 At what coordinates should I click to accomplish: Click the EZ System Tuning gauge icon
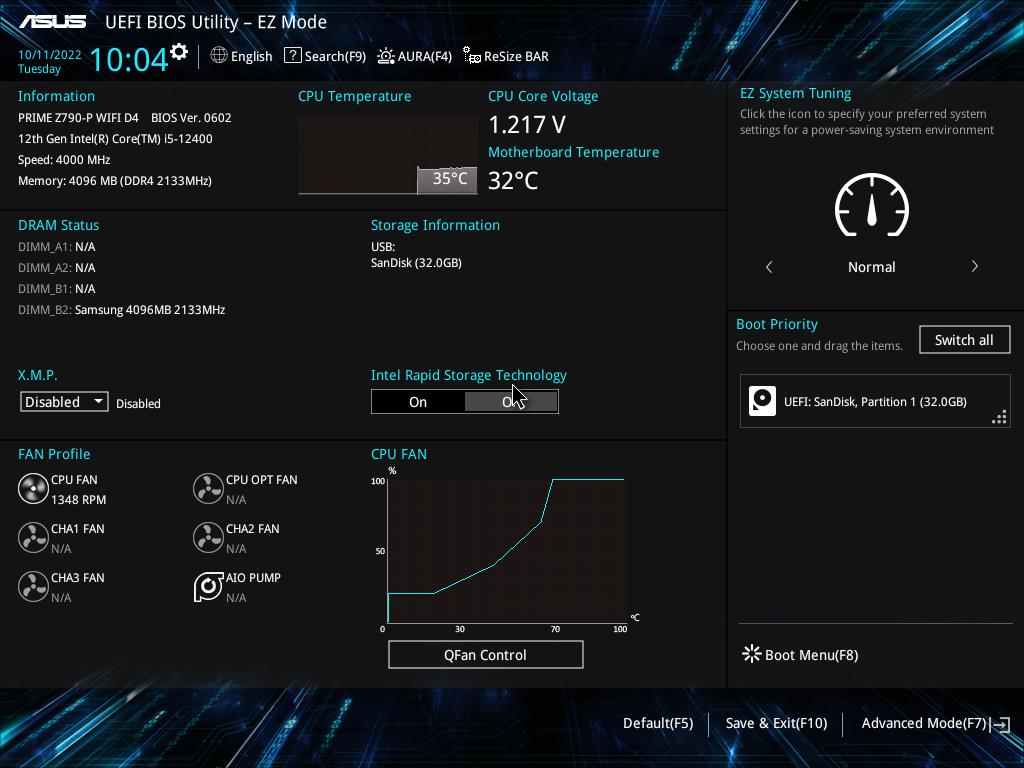[x=872, y=206]
